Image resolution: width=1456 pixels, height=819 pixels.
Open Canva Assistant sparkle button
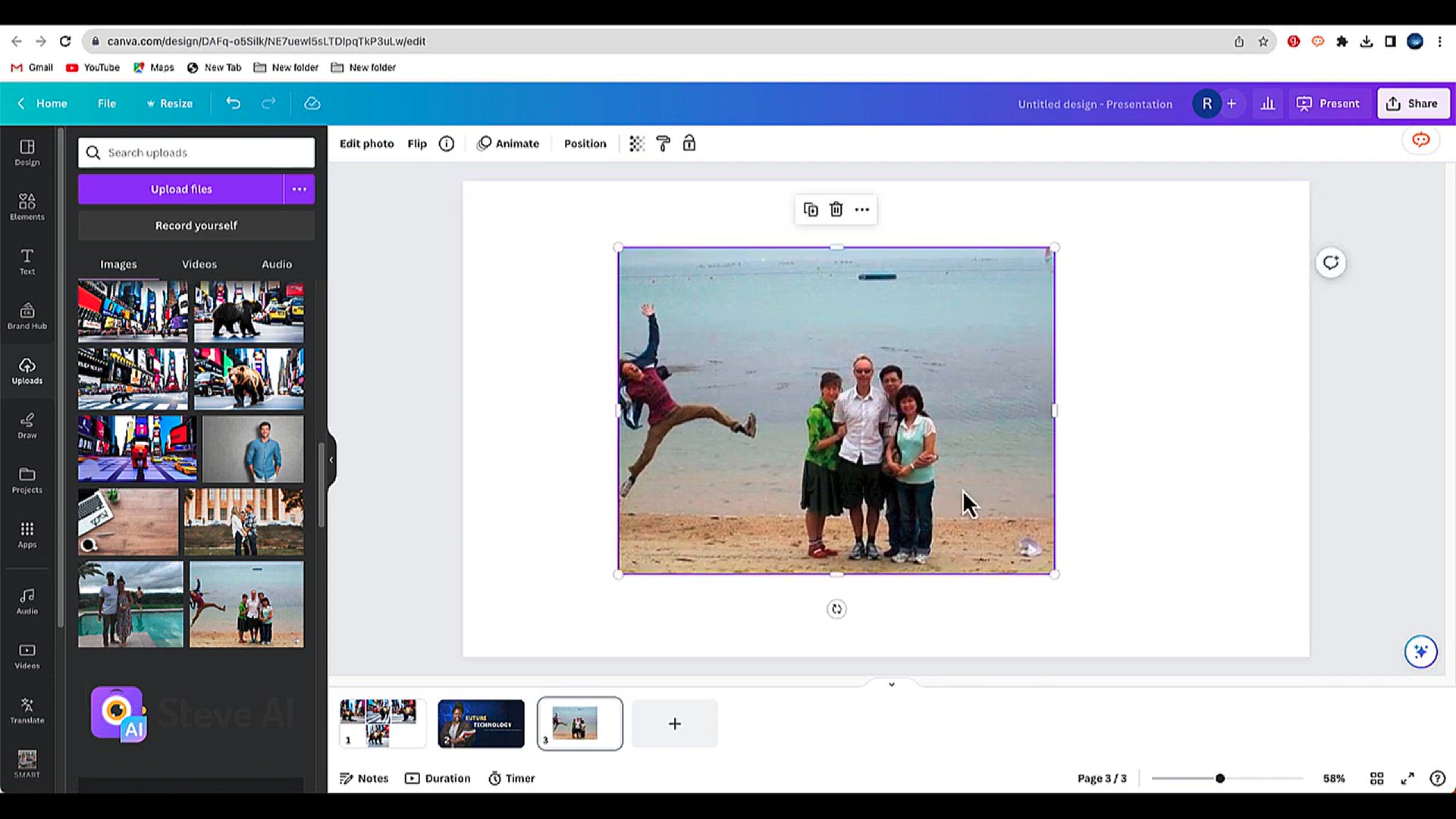tap(1421, 651)
